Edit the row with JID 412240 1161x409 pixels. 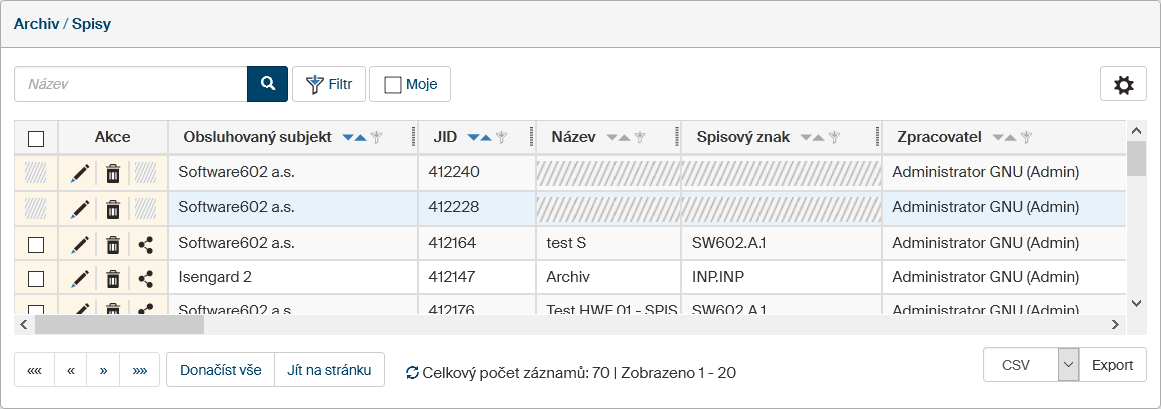[x=81, y=174]
